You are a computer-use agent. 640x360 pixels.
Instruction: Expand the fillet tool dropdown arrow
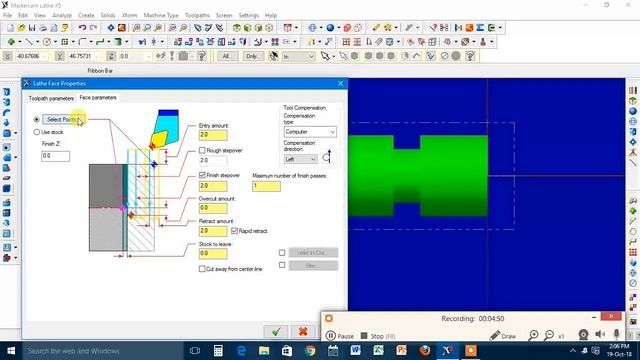pos(91,42)
